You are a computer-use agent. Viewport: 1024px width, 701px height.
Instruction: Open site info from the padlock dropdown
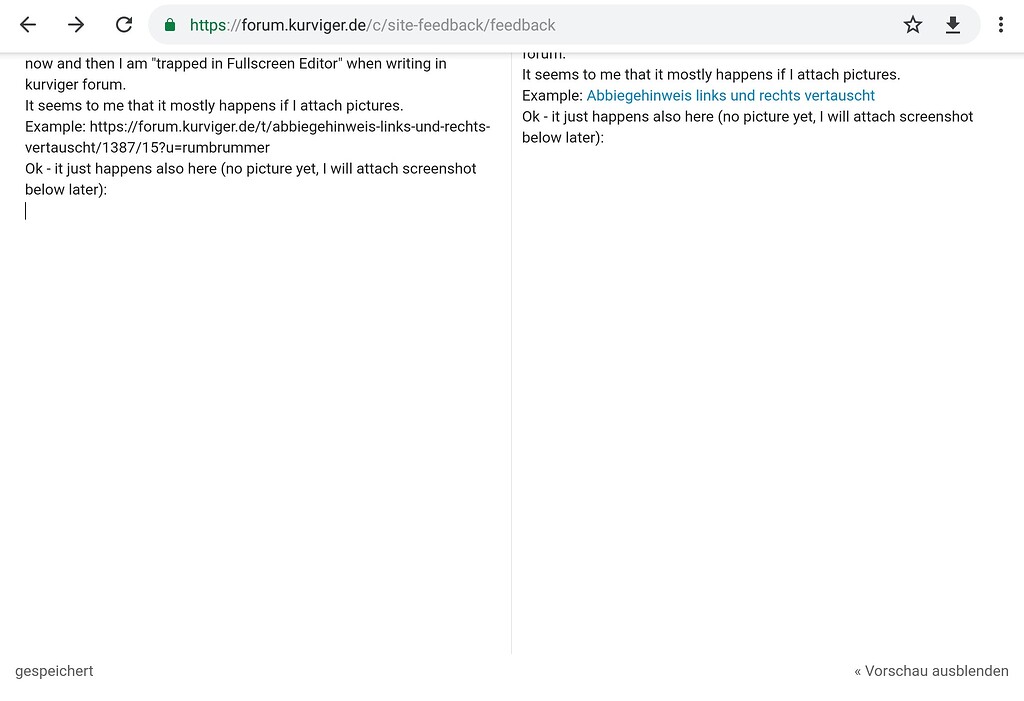click(x=170, y=25)
